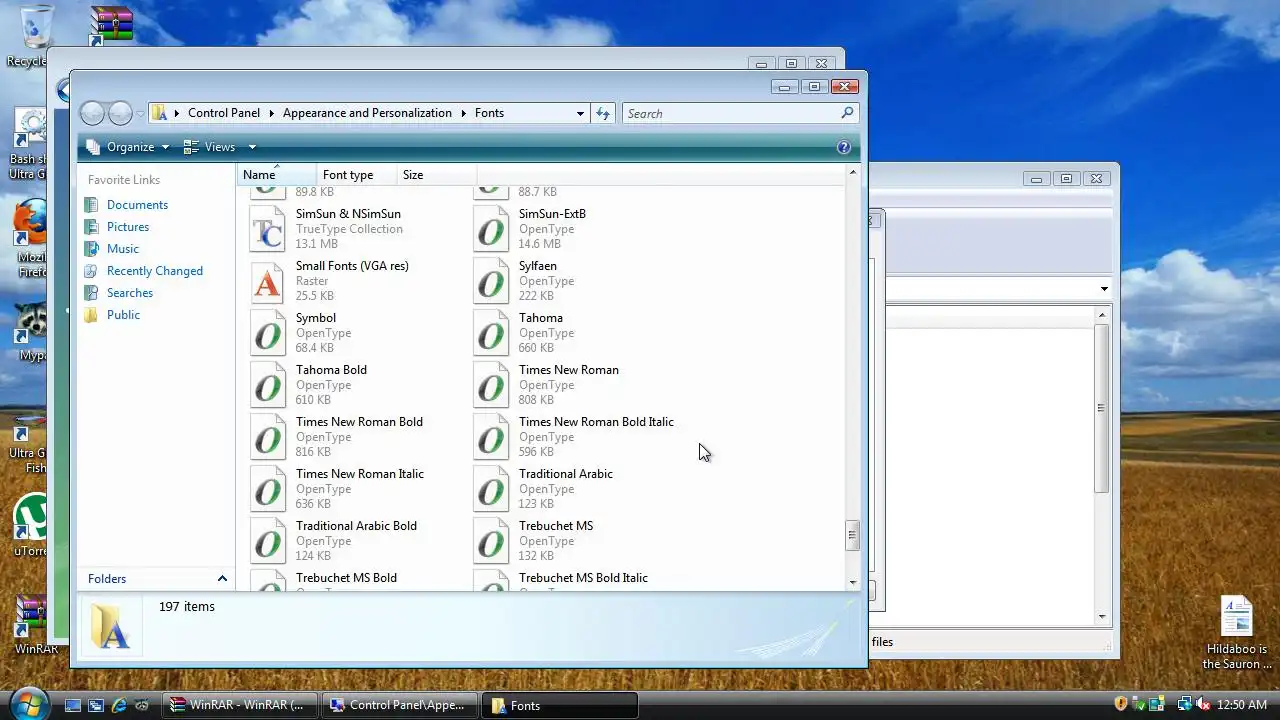
Task: Switch to WinRAR taskbar button
Action: [x=240, y=705]
